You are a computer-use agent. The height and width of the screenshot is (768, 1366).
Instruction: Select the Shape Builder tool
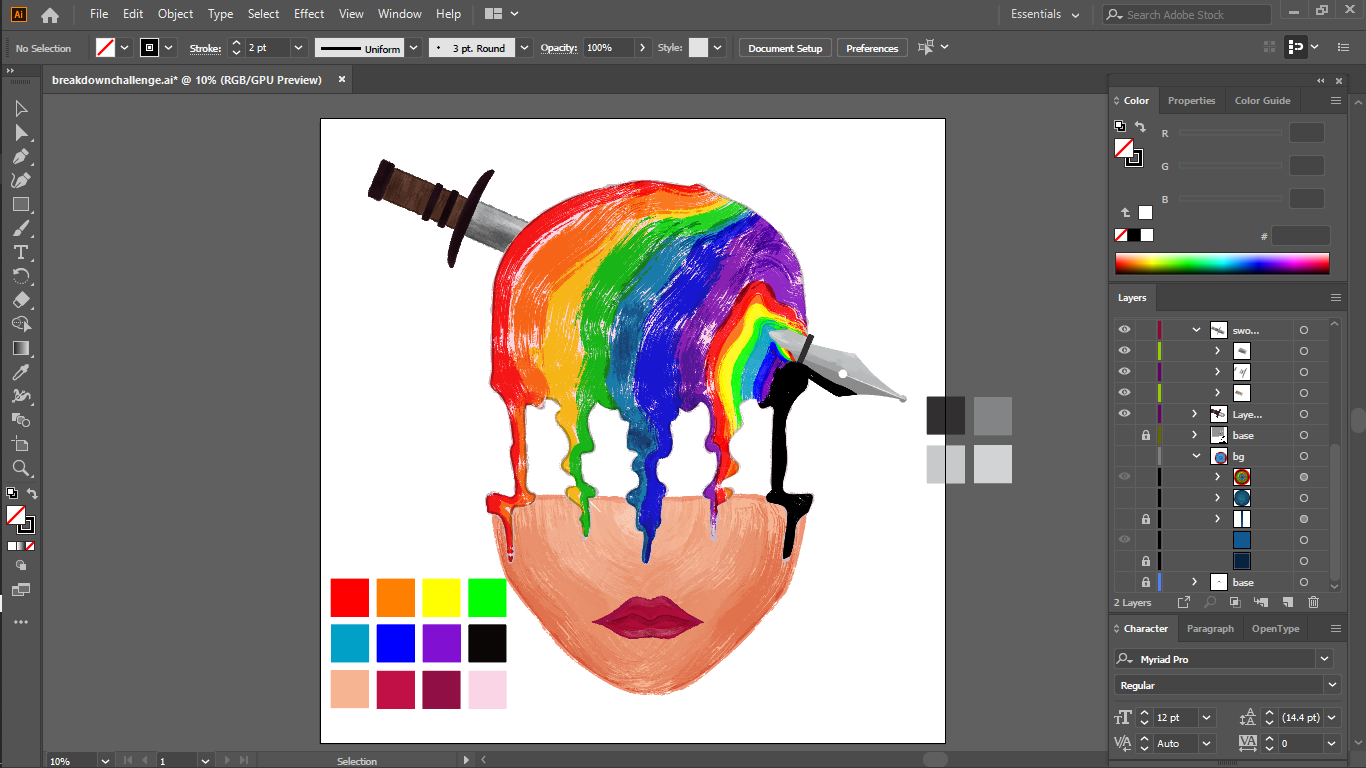coord(21,324)
